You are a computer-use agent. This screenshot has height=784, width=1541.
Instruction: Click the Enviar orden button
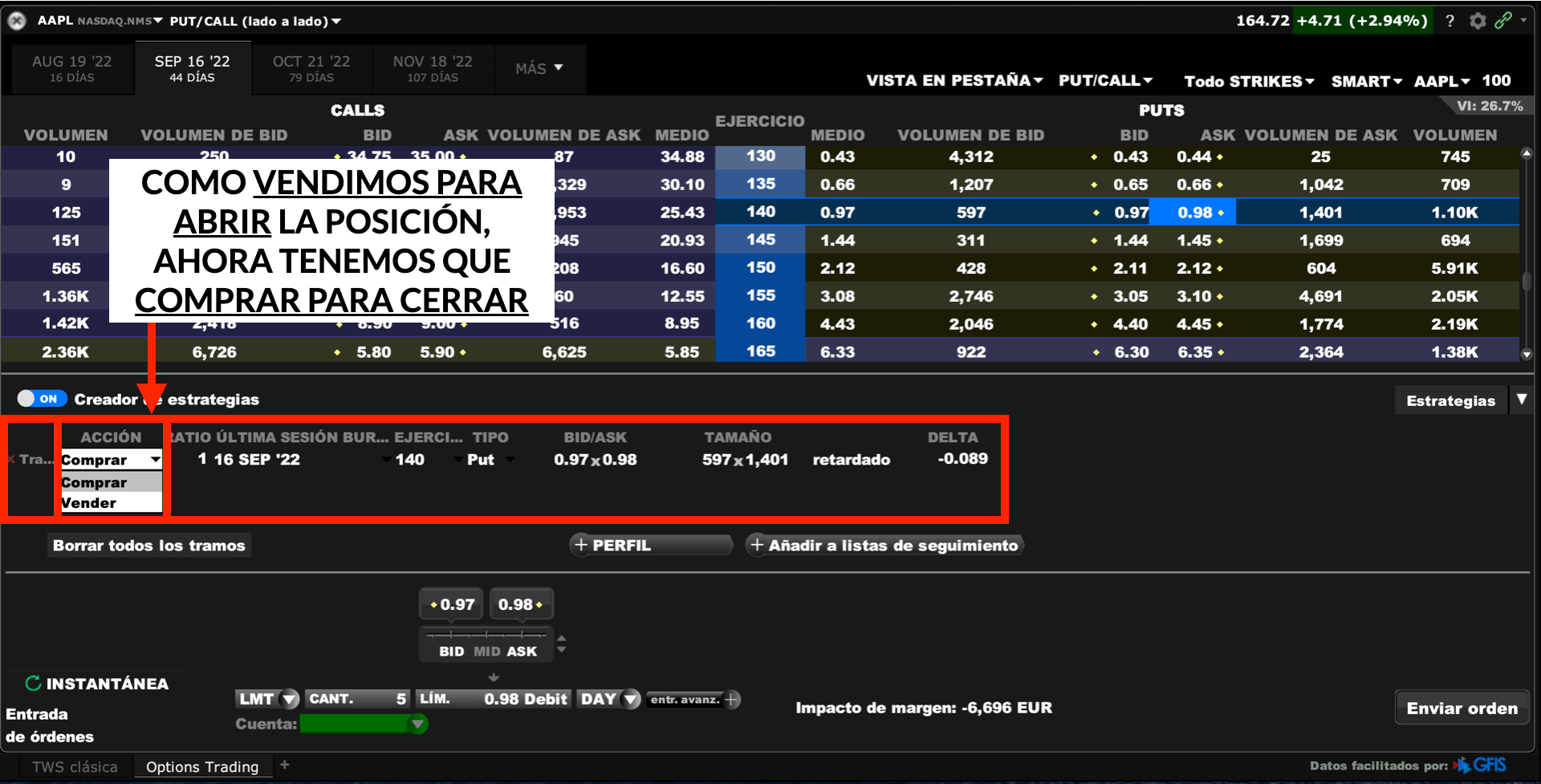(1462, 708)
